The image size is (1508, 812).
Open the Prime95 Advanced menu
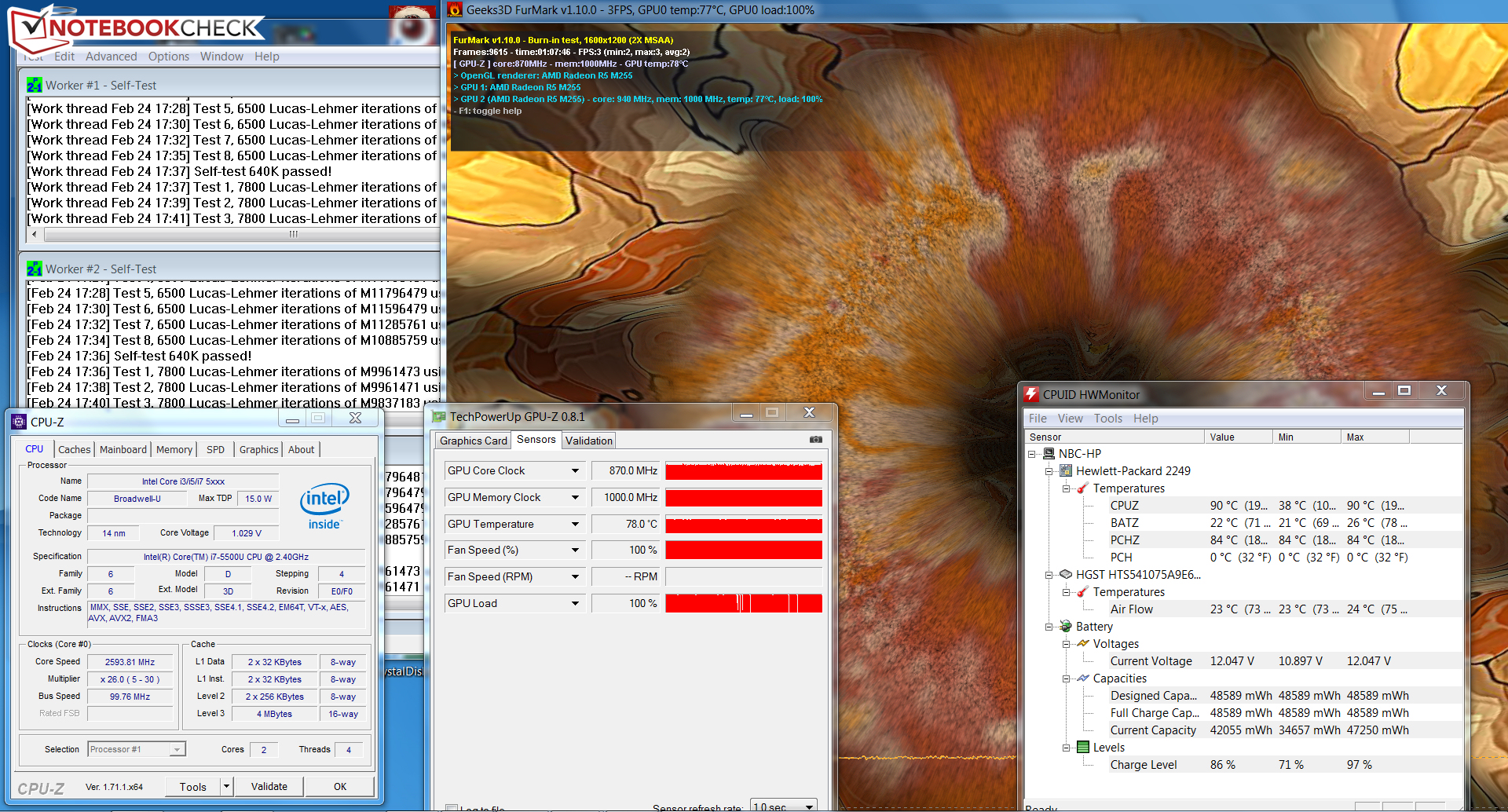(111, 57)
